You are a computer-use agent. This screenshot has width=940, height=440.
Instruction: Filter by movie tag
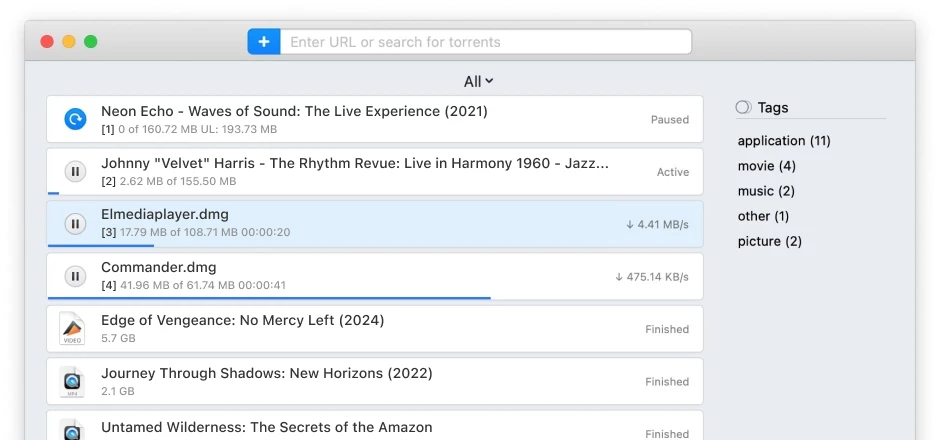click(766, 166)
